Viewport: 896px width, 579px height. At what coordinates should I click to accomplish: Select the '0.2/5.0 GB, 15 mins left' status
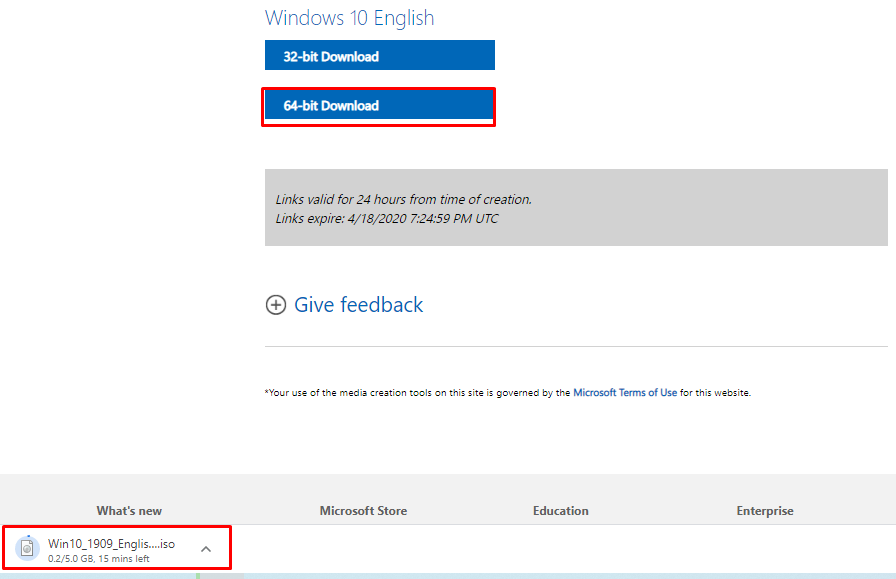99,559
